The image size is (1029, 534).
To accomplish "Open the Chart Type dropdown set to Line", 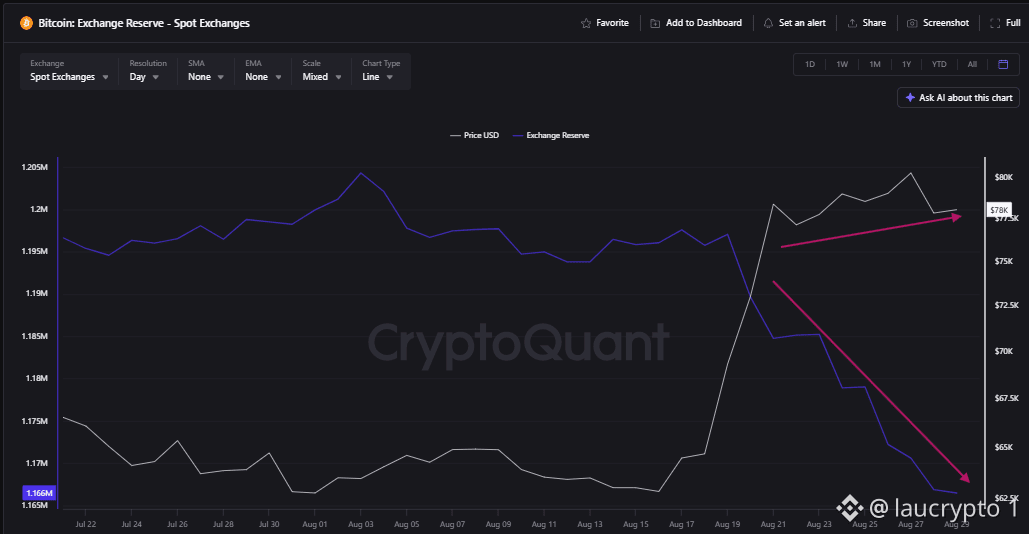I will pyautogui.click(x=381, y=71).
